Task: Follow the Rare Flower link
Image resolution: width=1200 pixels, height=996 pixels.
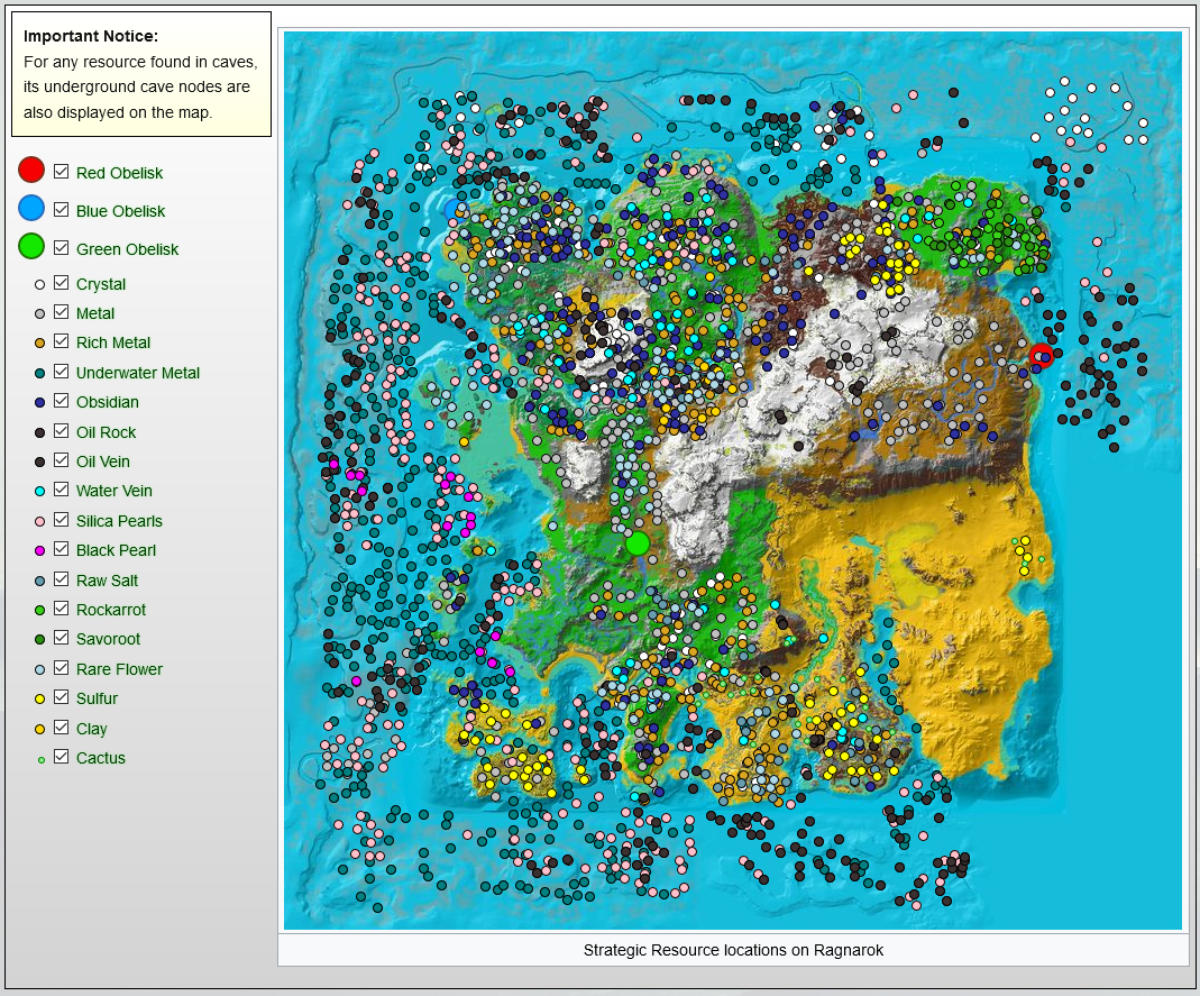Action: (x=119, y=669)
